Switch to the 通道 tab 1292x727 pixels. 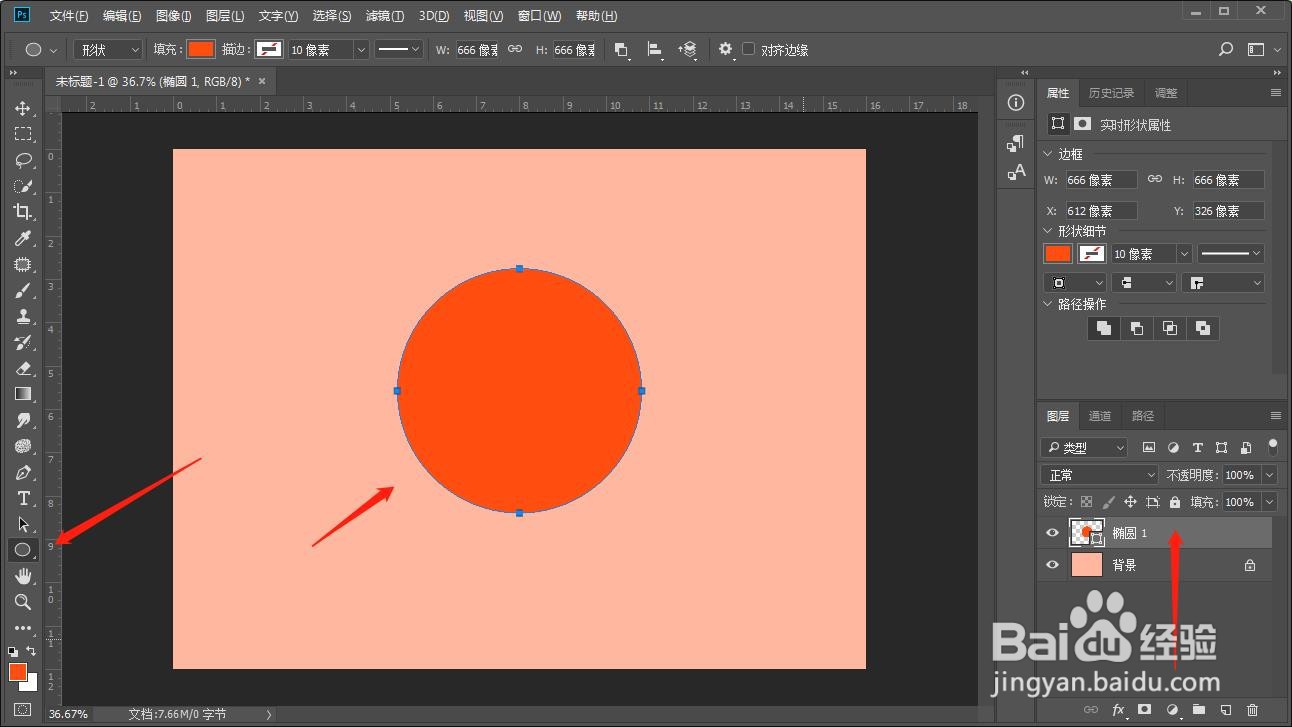tap(1100, 416)
